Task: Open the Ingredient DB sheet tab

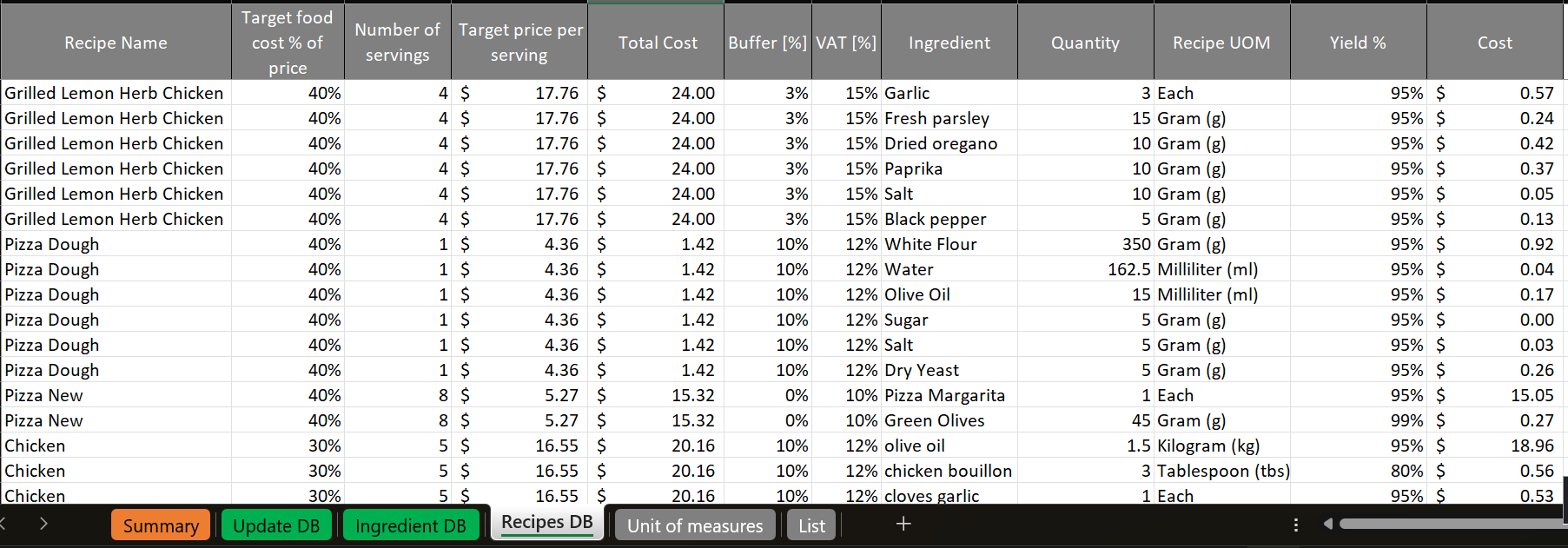Action: (x=410, y=525)
